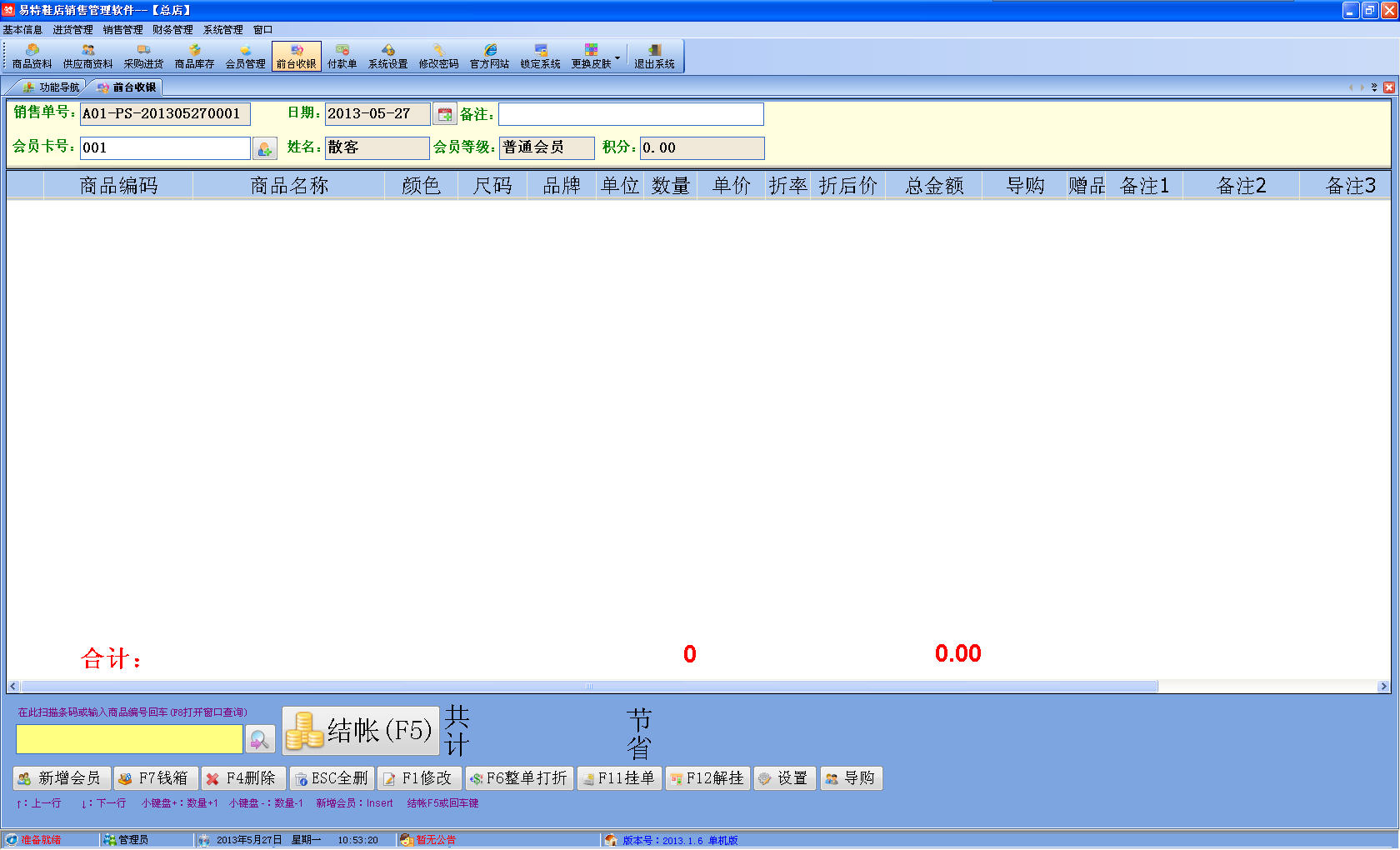Click 锁定系统 toolbar icon

tap(540, 57)
